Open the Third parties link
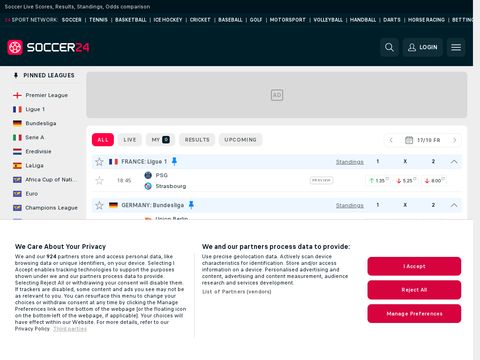The height and width of the screenshot is (360, 480). click(x=70, y=329)
